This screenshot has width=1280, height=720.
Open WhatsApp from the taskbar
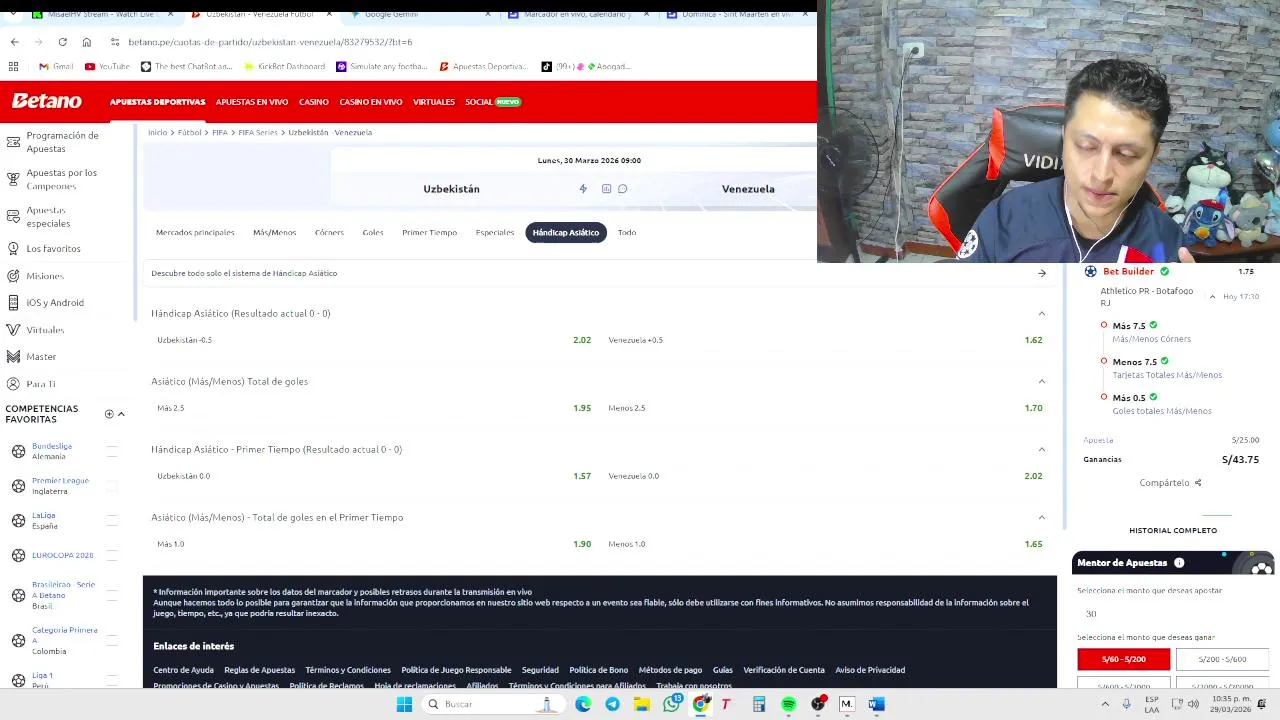[x=671, y=704]
